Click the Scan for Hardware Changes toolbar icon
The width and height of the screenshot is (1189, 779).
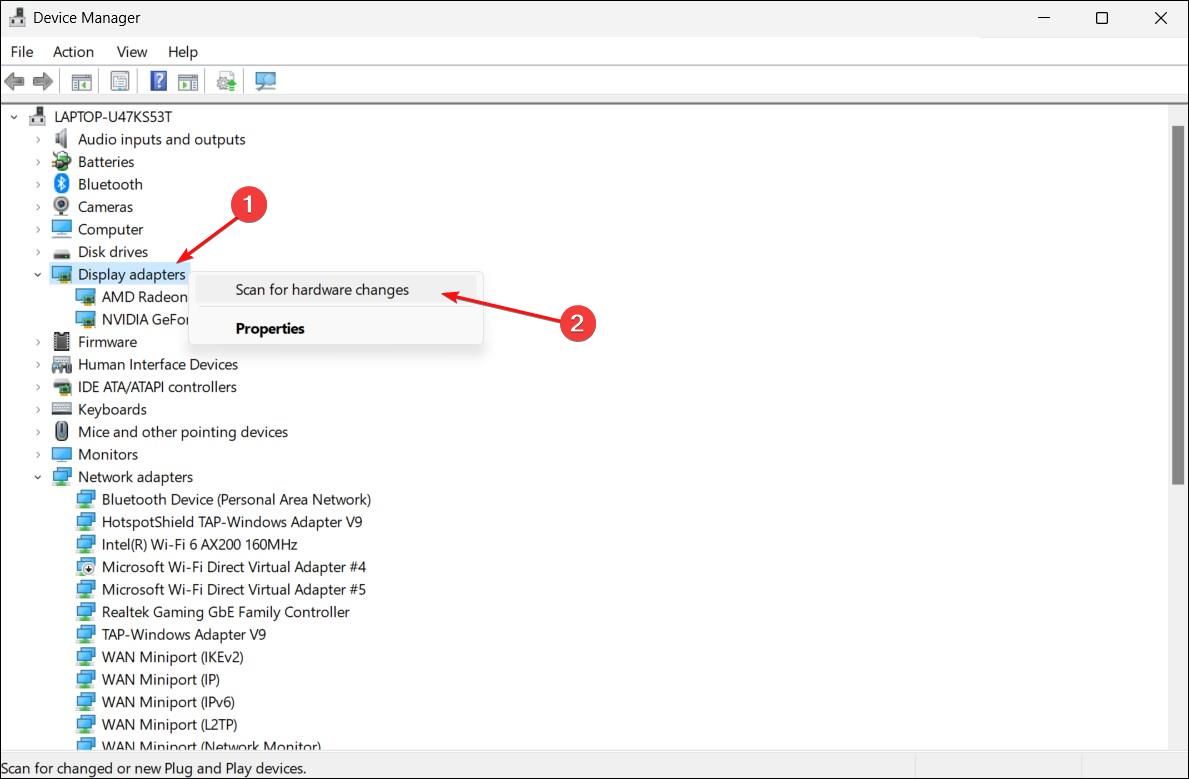pos(265,80)
